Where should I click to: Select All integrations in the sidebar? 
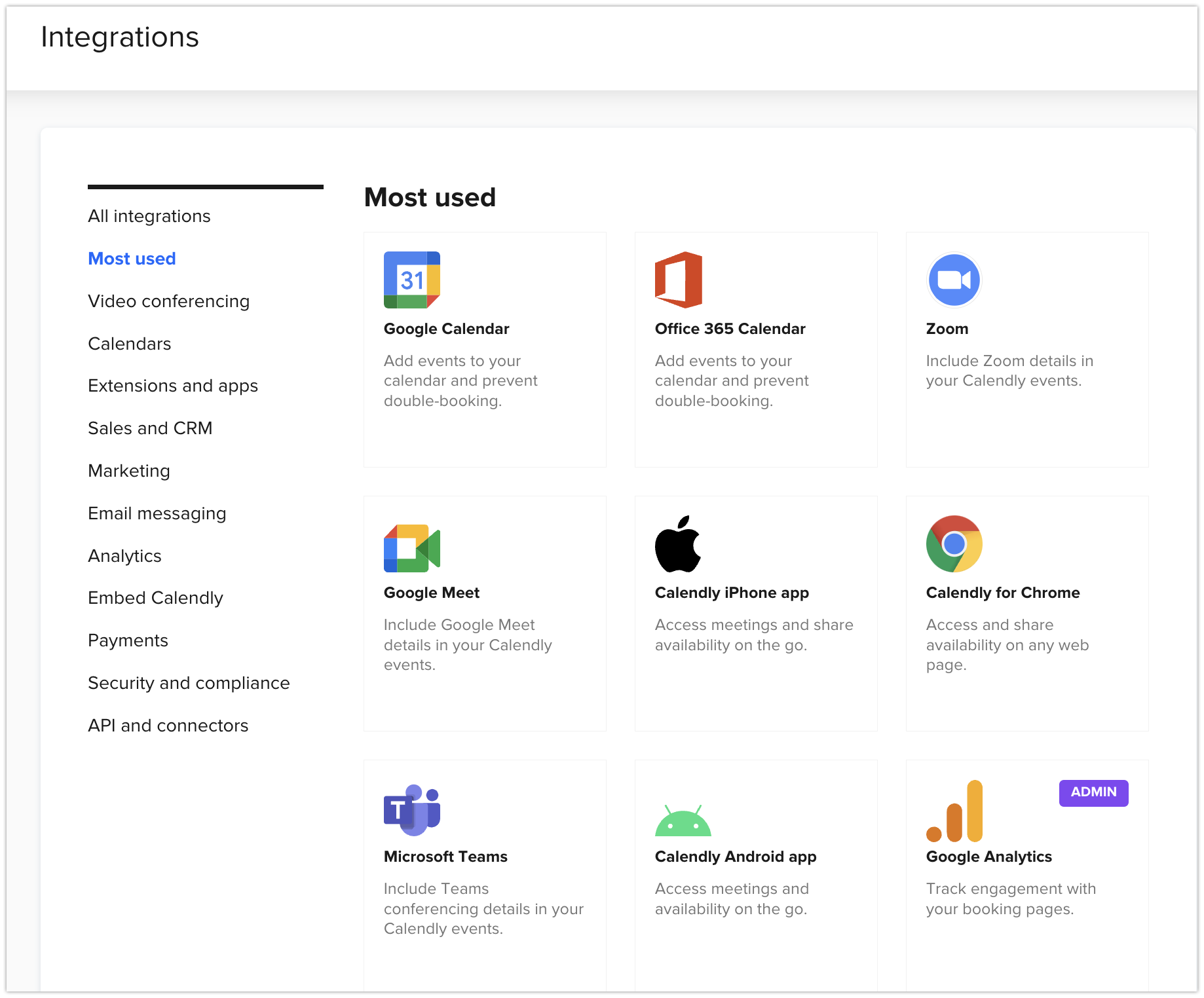[149, 216]
